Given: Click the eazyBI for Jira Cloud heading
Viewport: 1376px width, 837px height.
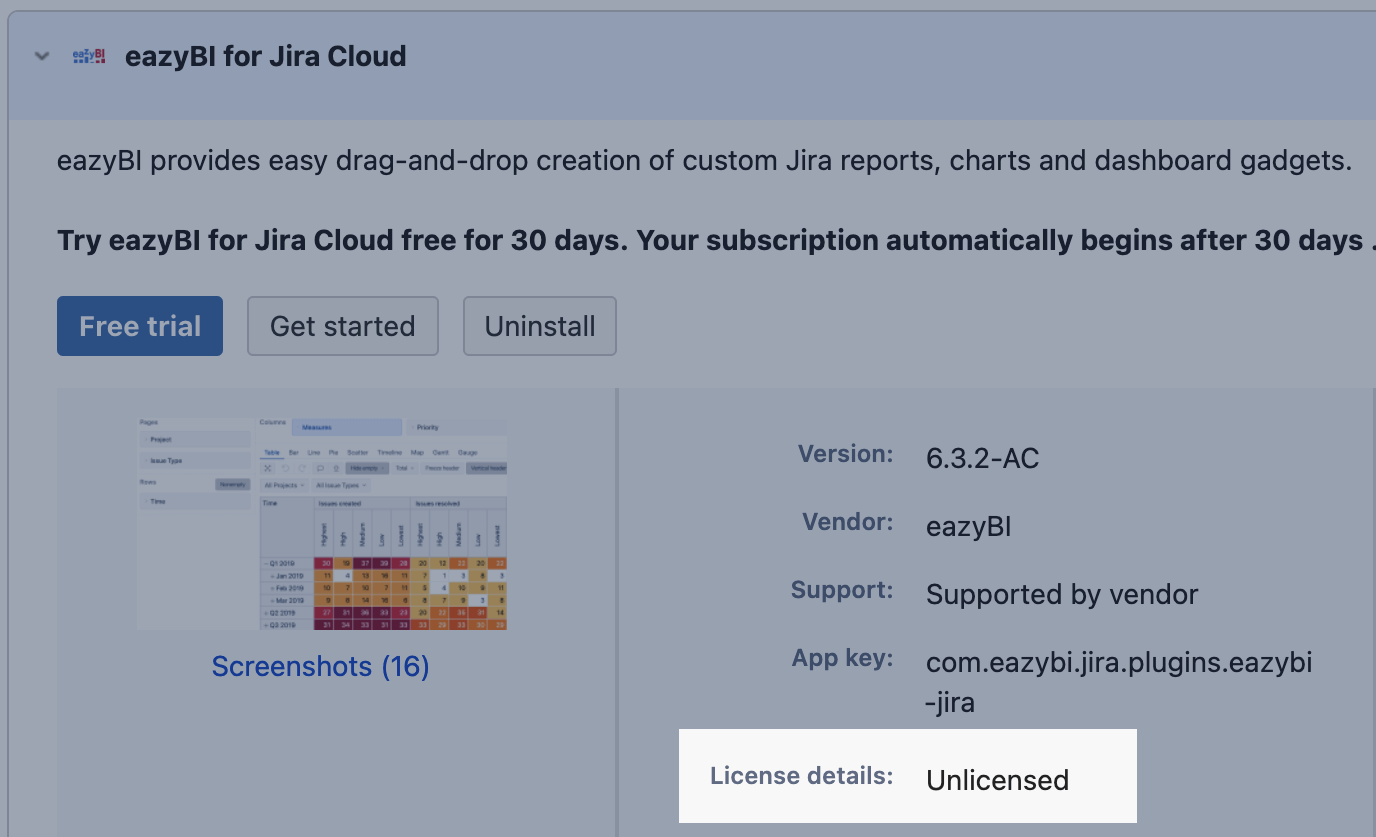Looking at the screenshot, I should (x=265, y=57).
